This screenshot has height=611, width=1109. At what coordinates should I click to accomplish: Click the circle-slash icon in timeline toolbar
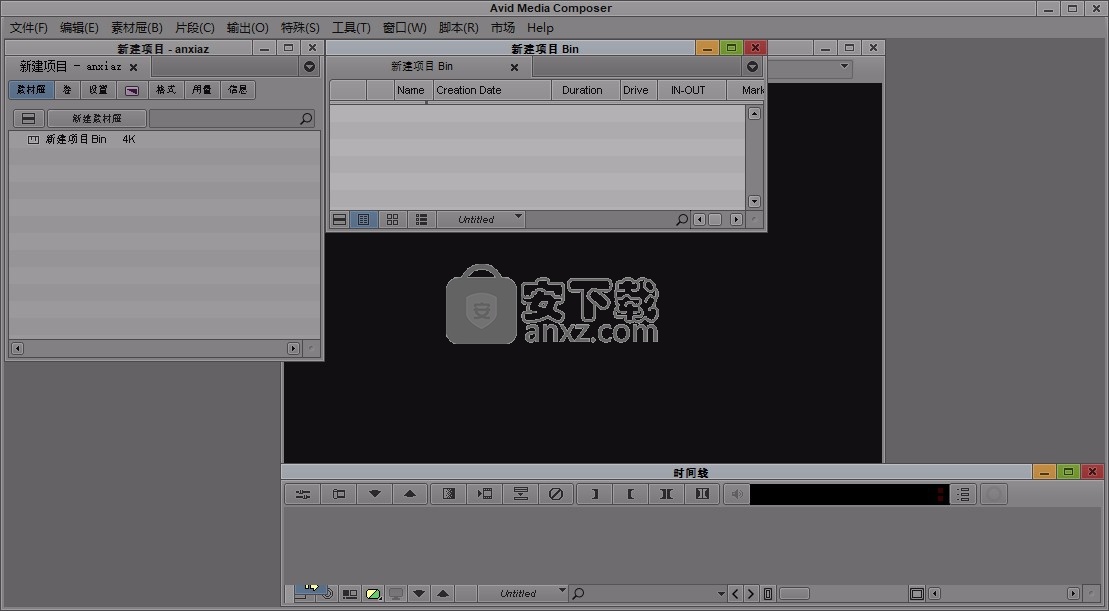pyautogui.click(x=556, y=494)
